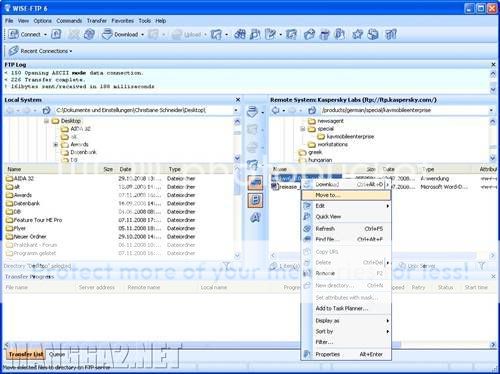
Task: Open the Transfer menu
Action: [x=97, y=21]
